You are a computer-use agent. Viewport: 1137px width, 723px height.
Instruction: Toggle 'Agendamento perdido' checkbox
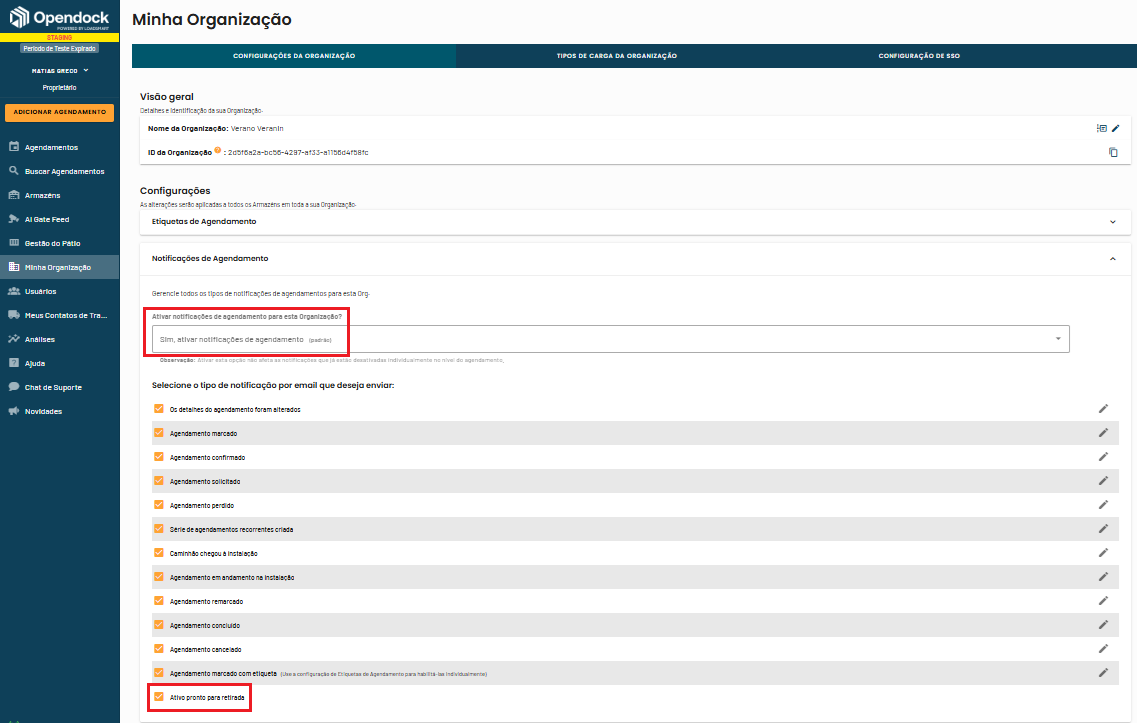[x=159, y=505]
